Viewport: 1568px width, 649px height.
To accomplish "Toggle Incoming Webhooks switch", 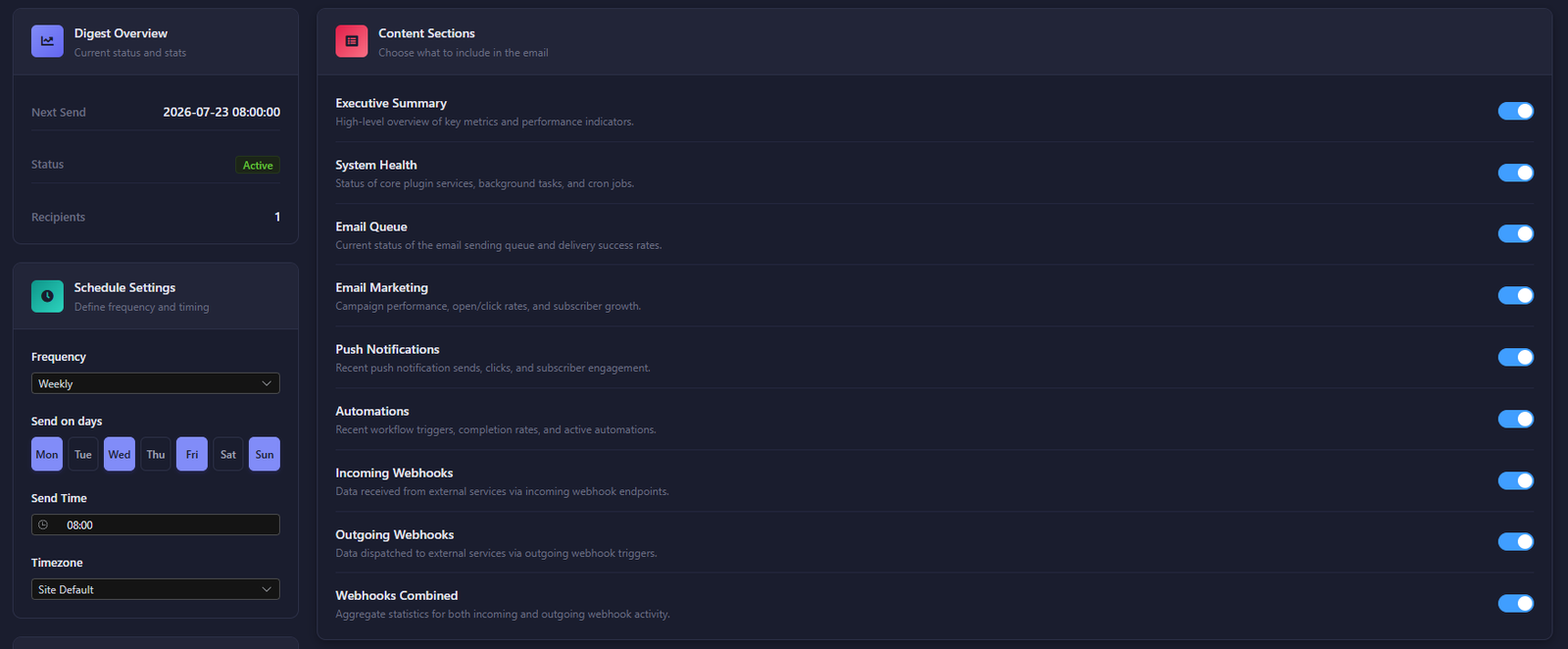I will pos(1515,480).
